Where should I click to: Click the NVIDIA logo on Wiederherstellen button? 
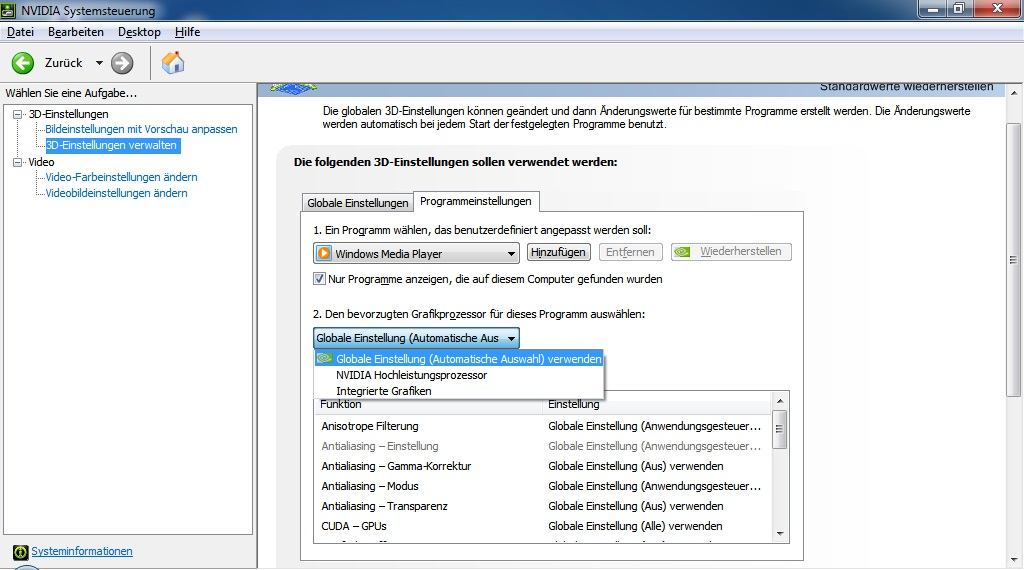pyautogui.click(x=682, y=251)
